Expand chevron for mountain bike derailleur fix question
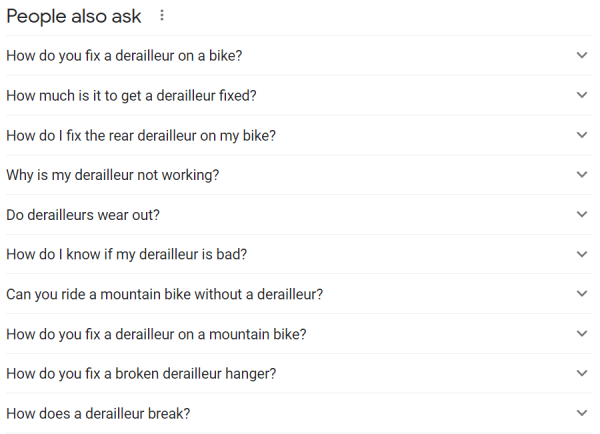This screenshot has width=600, height=434. (582, 333)
